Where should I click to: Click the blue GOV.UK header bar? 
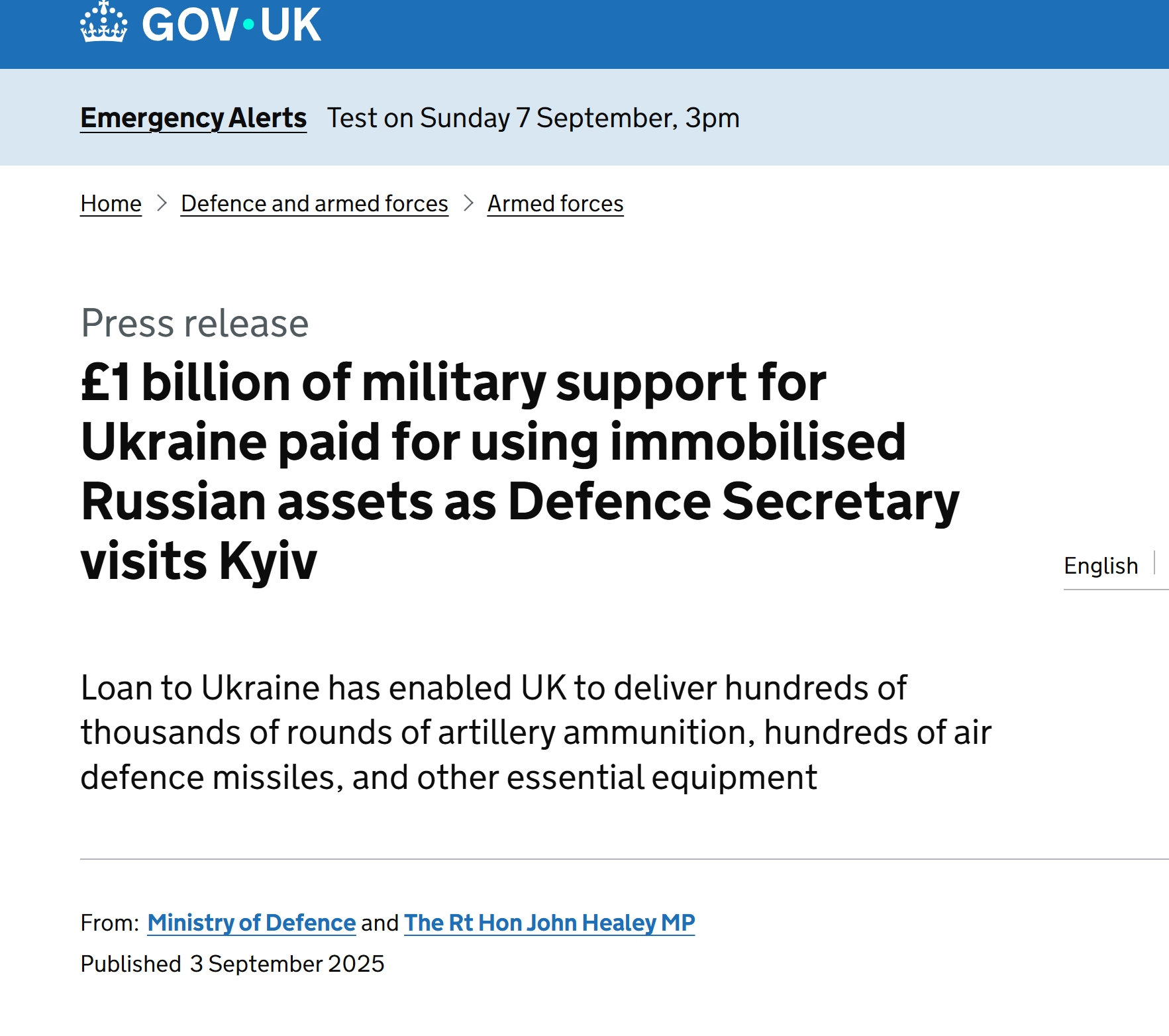tap(729, 33)
